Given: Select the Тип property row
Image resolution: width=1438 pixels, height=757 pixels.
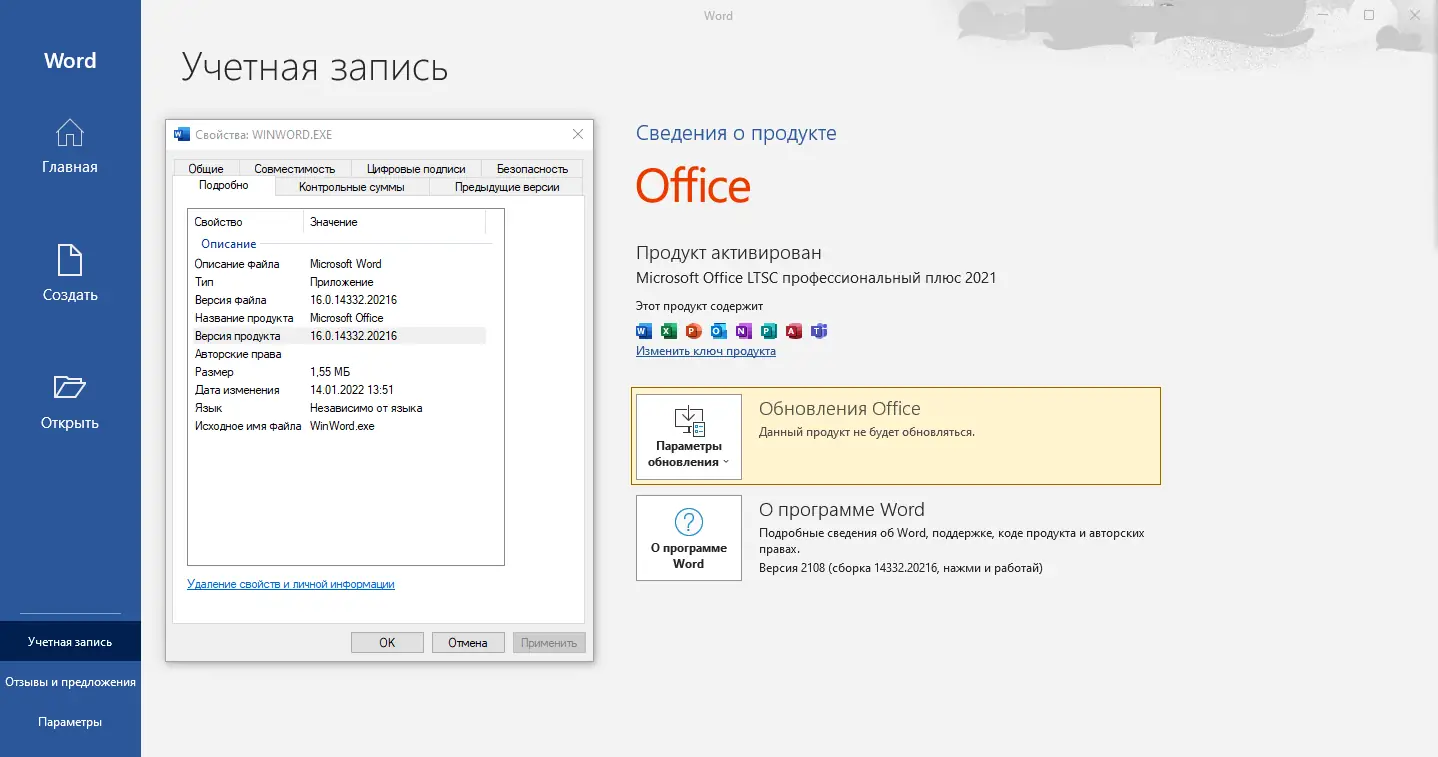Looking at the screenshot, I should tap(338, 282).
